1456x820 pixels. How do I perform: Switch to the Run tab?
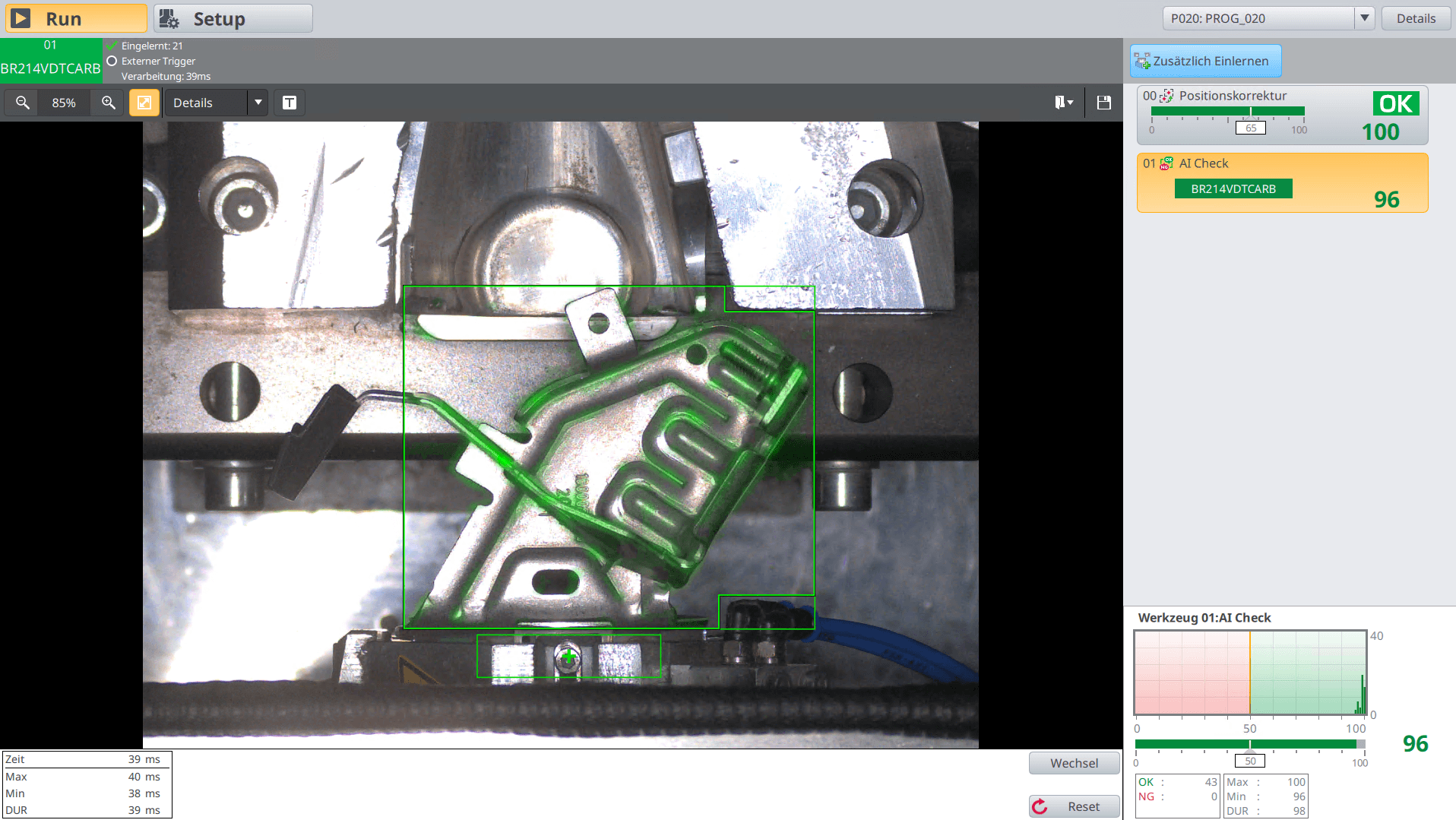click(x=76, y=18)
